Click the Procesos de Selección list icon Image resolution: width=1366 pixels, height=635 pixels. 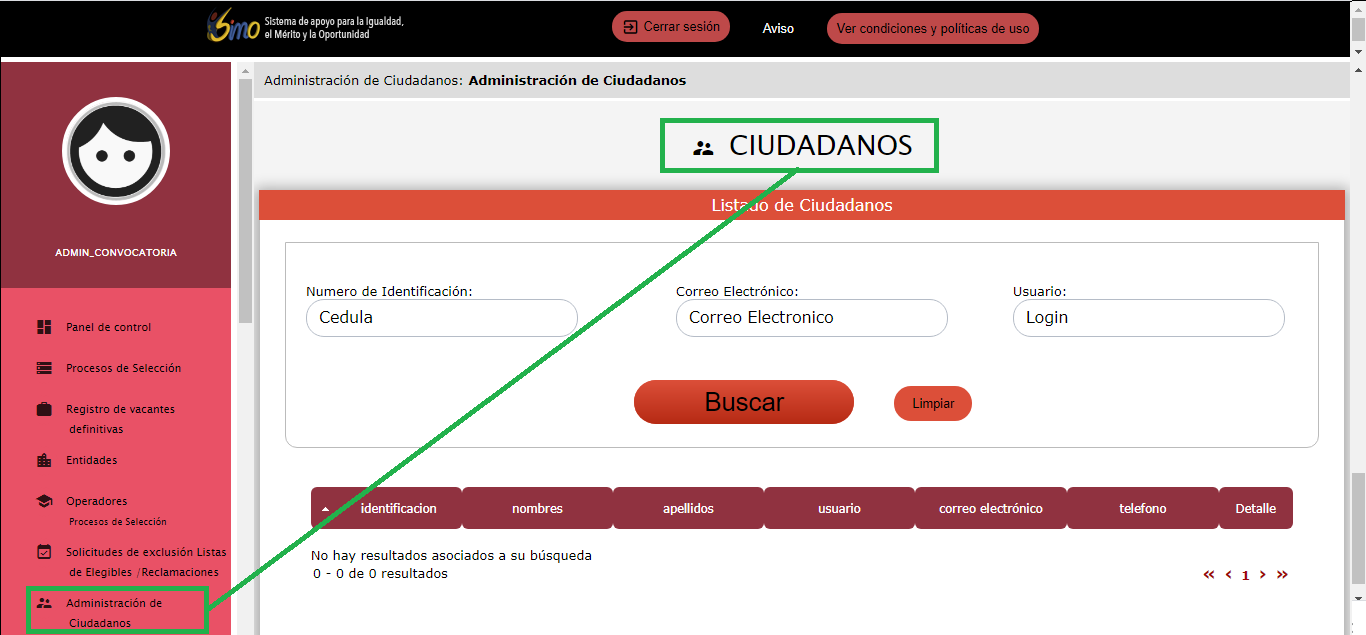(44, 368)
